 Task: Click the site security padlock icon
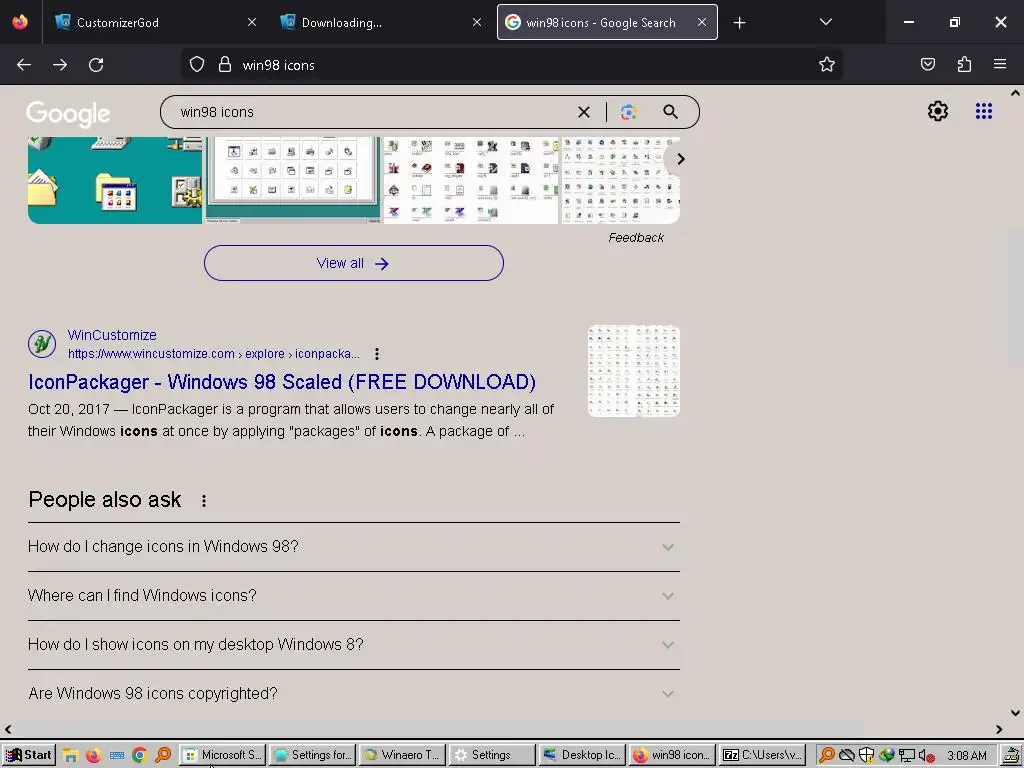tap(225, 65)
